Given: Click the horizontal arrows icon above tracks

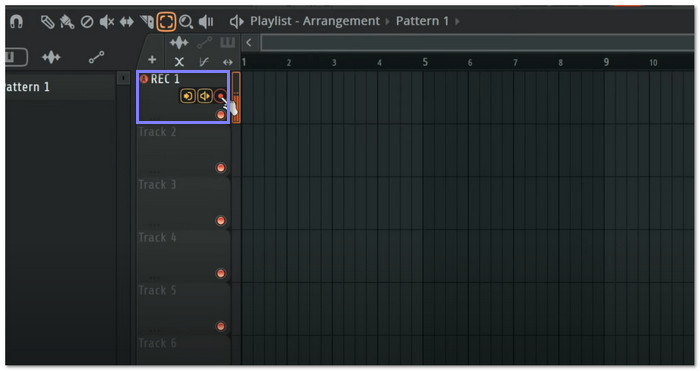Looking at the screenshot, I should (228, 62).
